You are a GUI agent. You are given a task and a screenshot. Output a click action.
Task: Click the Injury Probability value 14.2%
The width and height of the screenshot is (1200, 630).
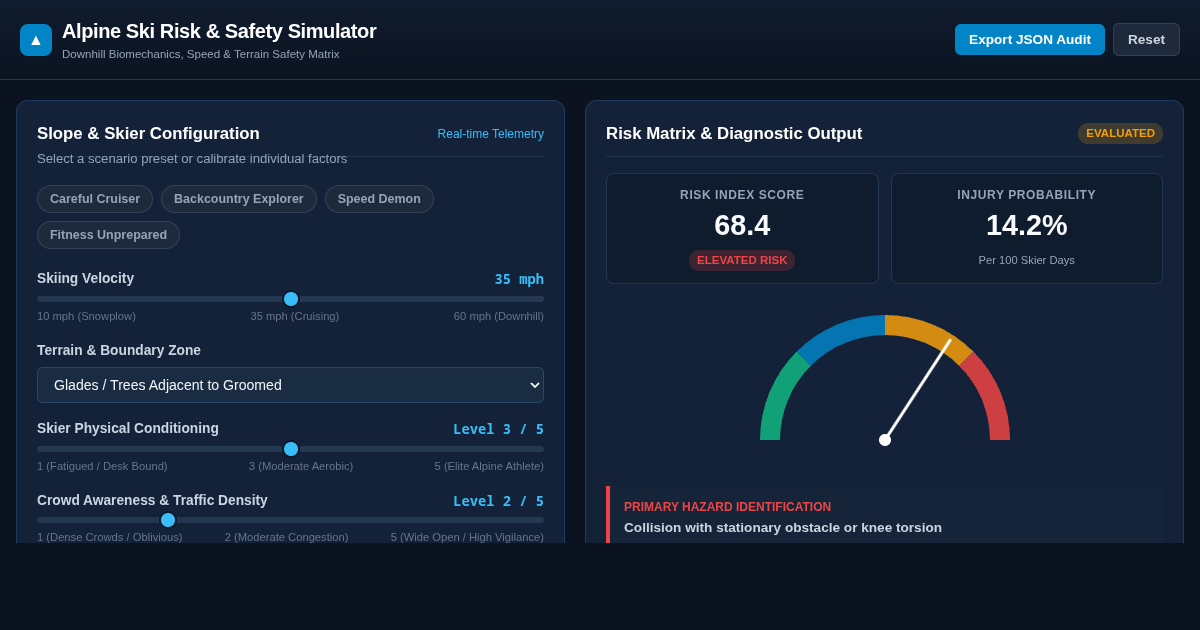pyautogui.click(x=1027, y=225)
